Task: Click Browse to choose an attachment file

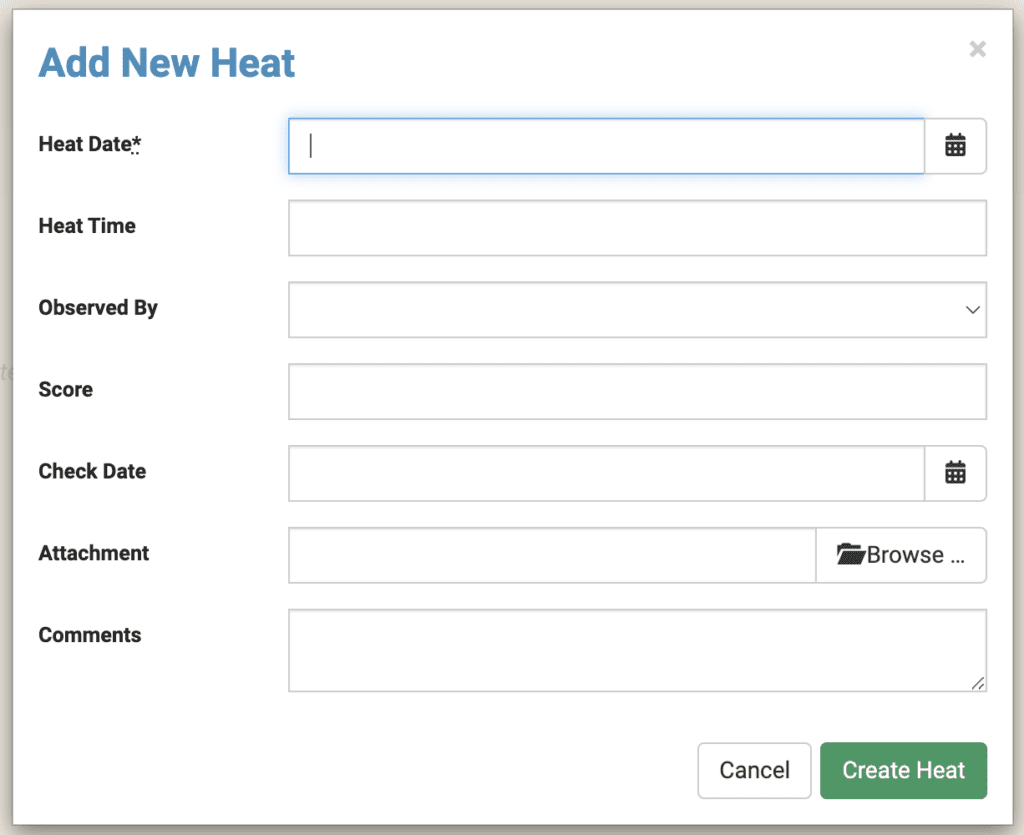Action: click(901, 554)
